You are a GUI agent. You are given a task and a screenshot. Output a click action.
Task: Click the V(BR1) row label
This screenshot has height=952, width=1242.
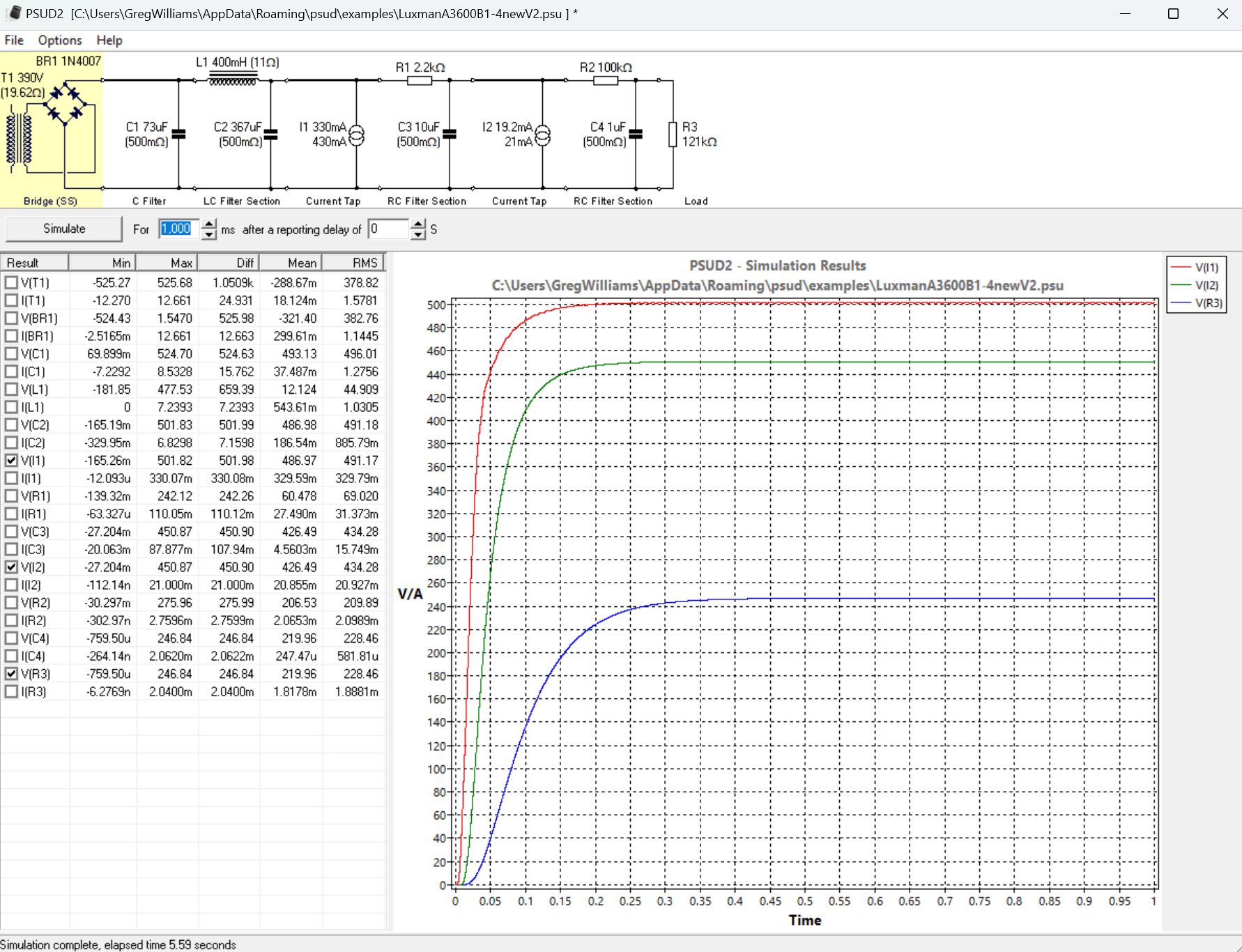coord(39,318)
